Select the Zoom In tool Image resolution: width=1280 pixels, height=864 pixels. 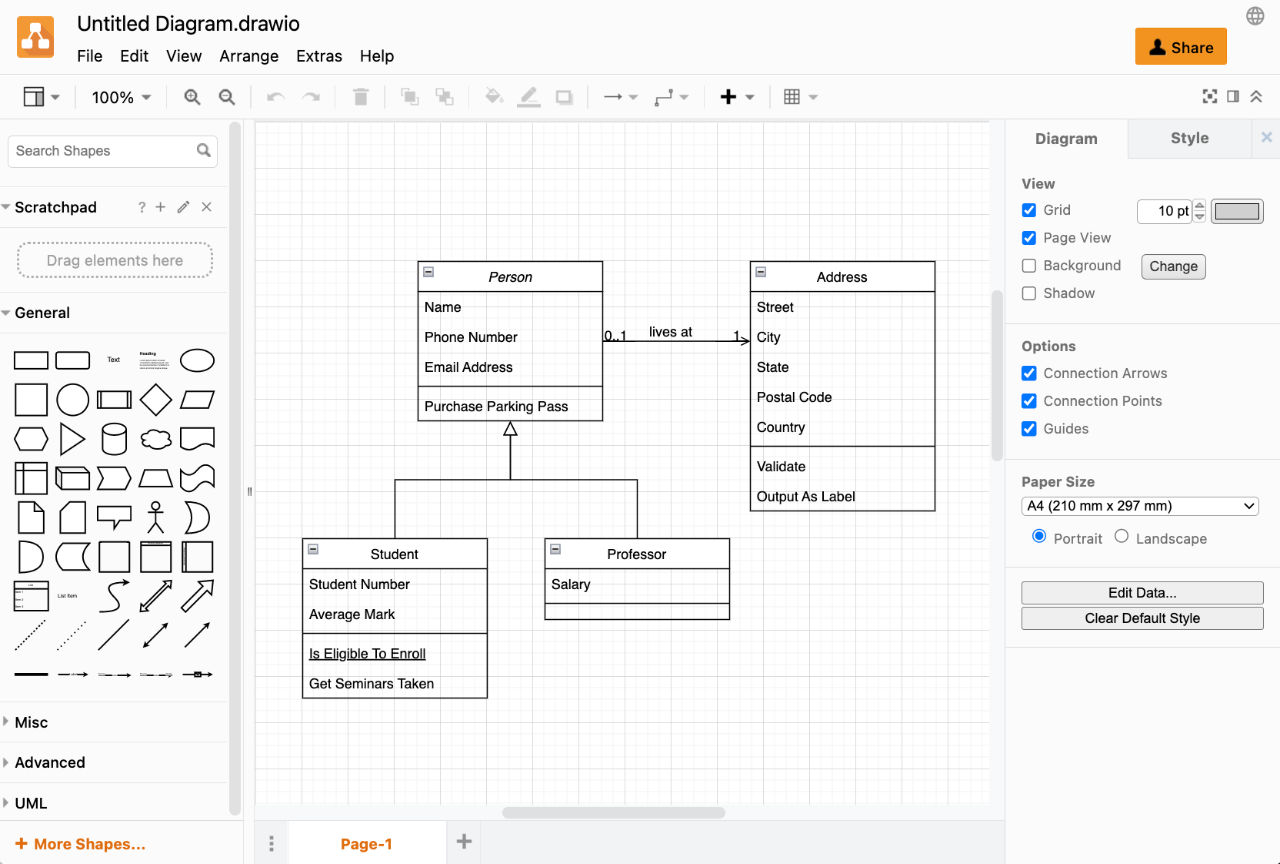click(x=191, y=96)
